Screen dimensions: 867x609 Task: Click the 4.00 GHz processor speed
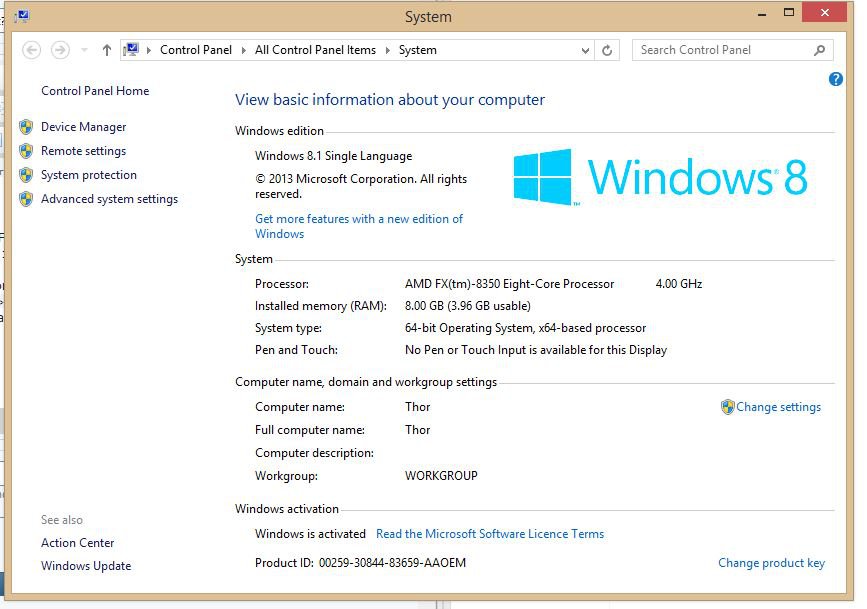coord(678,284)
